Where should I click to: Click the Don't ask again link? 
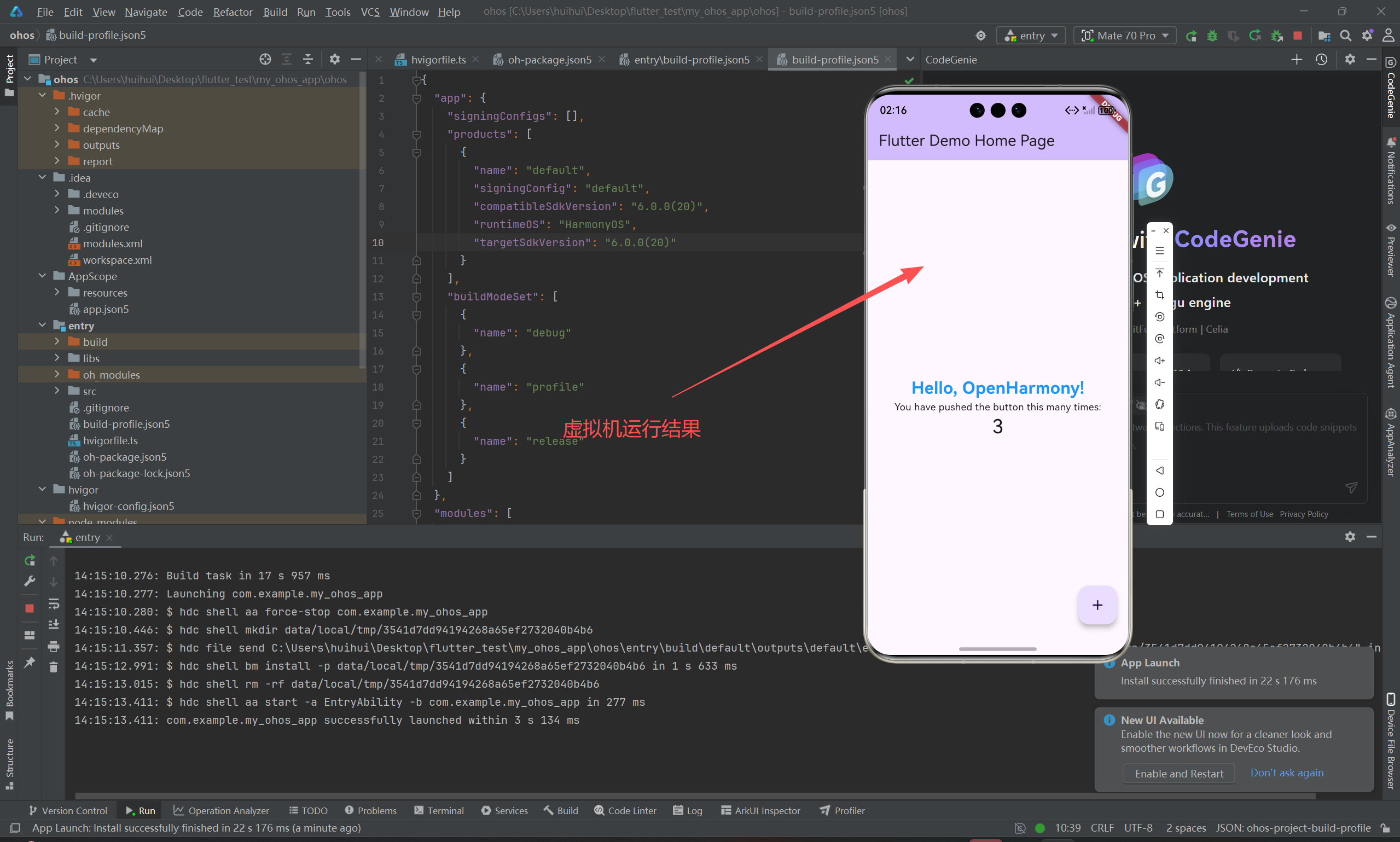pyautogui.click(x=1287, y=773)
